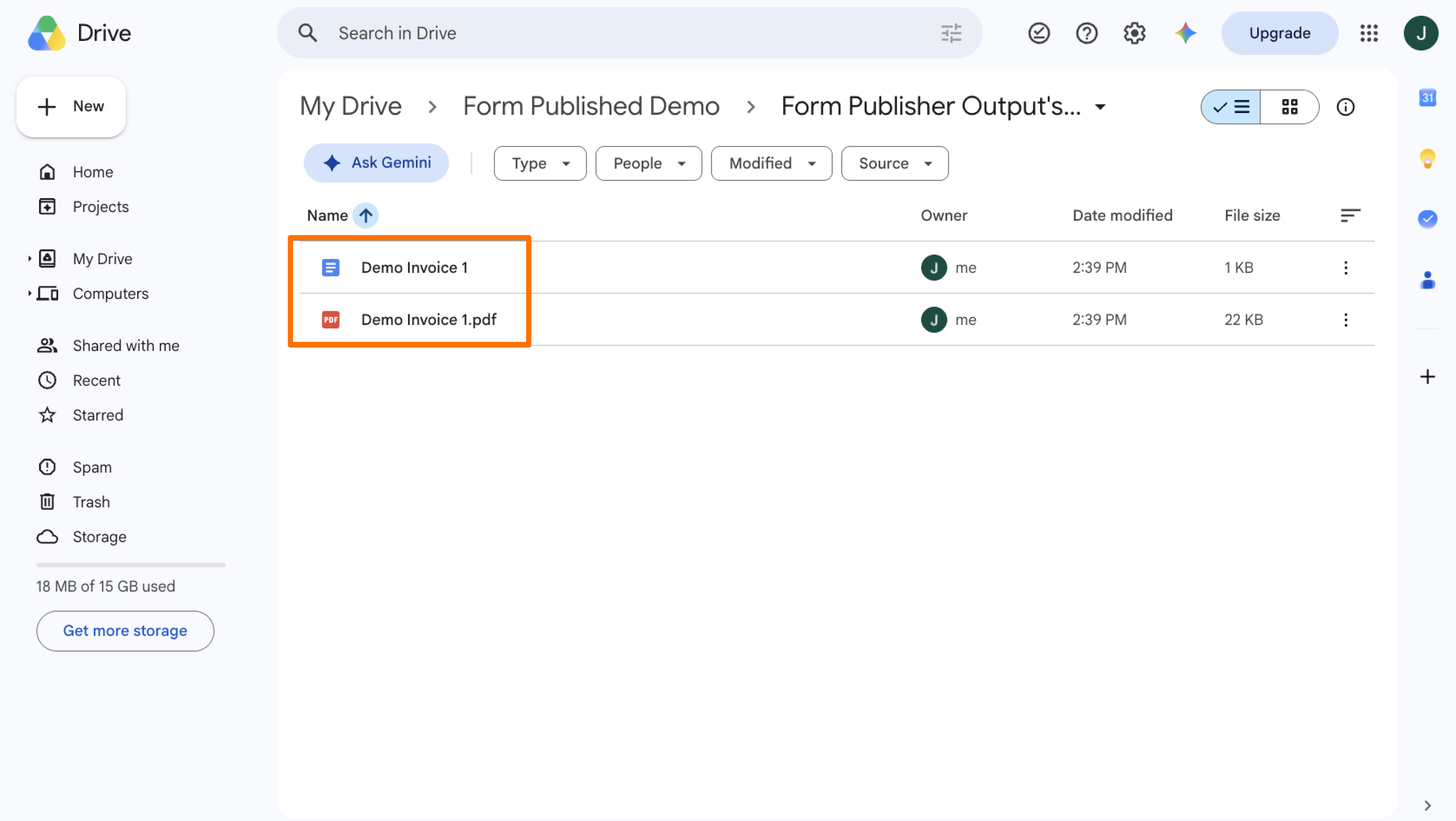This screenshot has width=1456, height=821.
Task: Click the Date modified column header
Action: point(1122,216)
